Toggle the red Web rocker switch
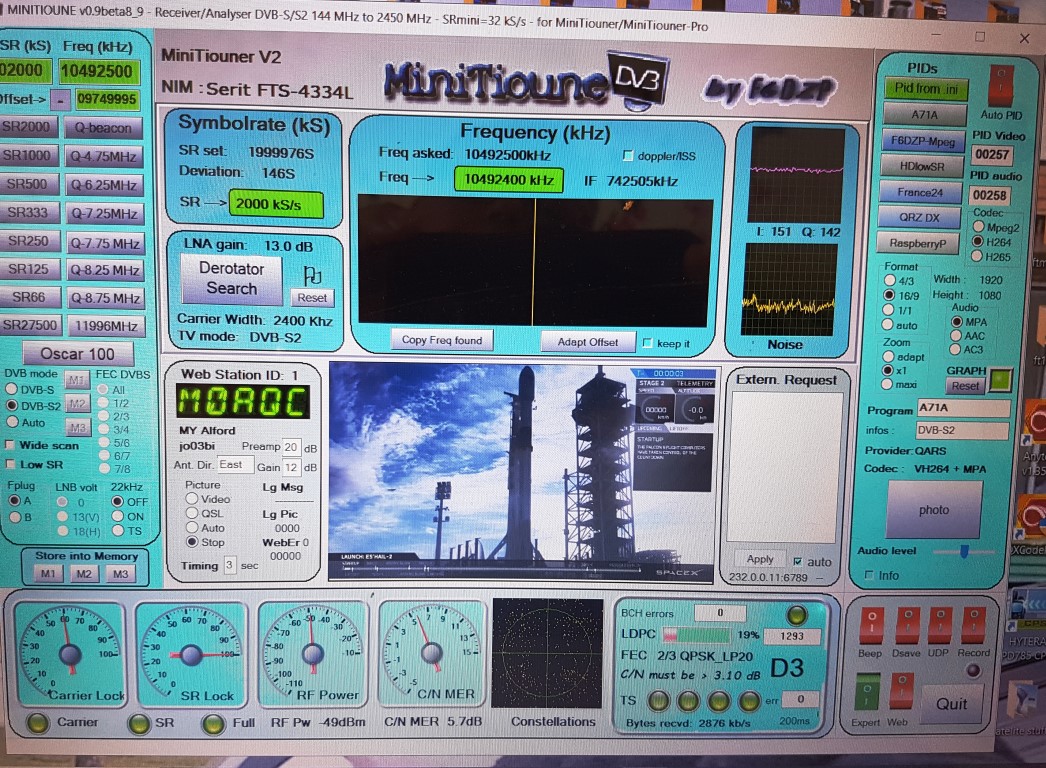Screen dimensions: 1046x768 tap(901, 693)
